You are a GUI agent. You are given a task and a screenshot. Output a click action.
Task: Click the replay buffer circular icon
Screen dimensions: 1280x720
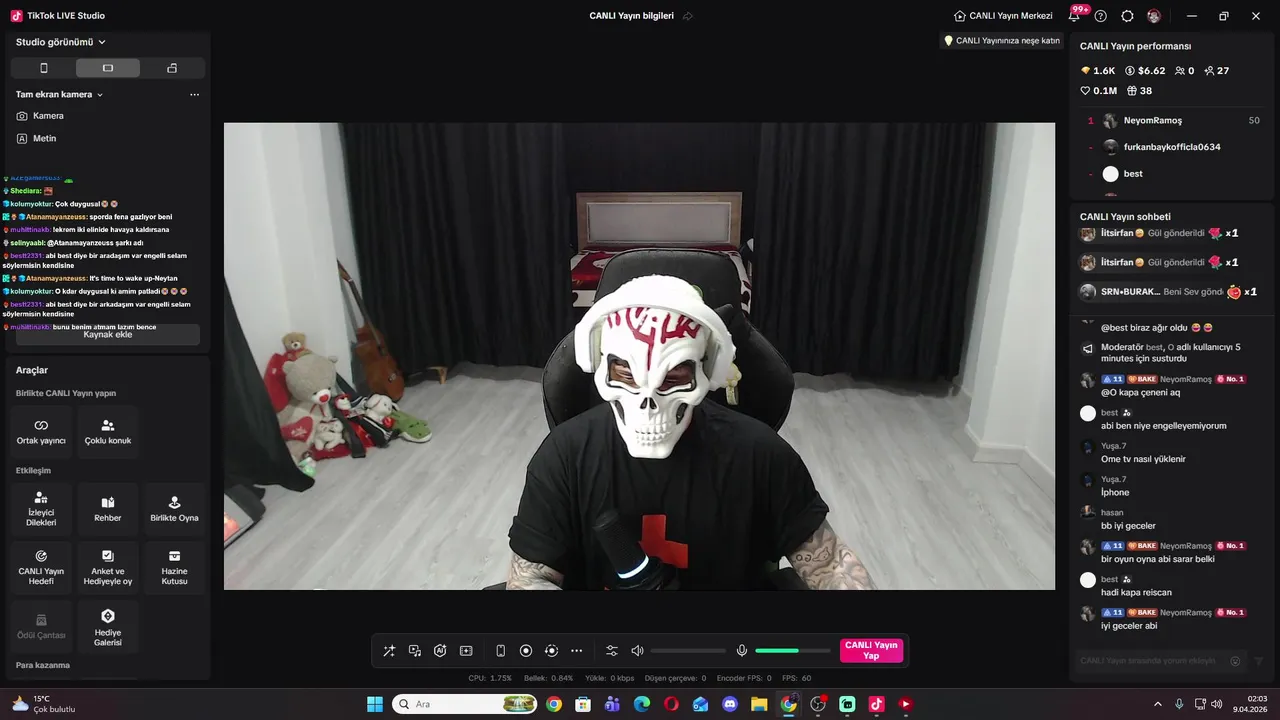(x=551, y=651)
